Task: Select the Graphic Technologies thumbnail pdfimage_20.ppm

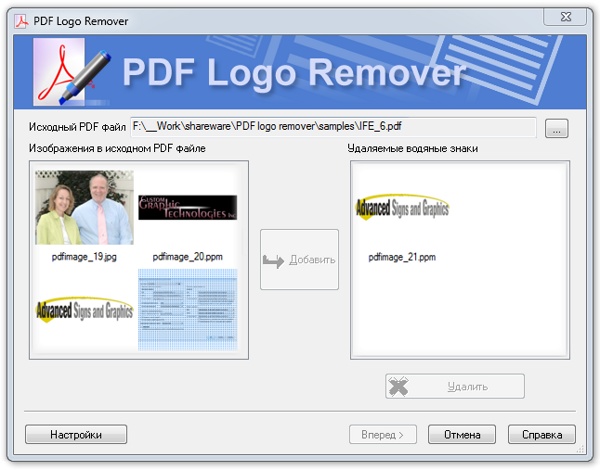Action: click(x=187, y=207)
